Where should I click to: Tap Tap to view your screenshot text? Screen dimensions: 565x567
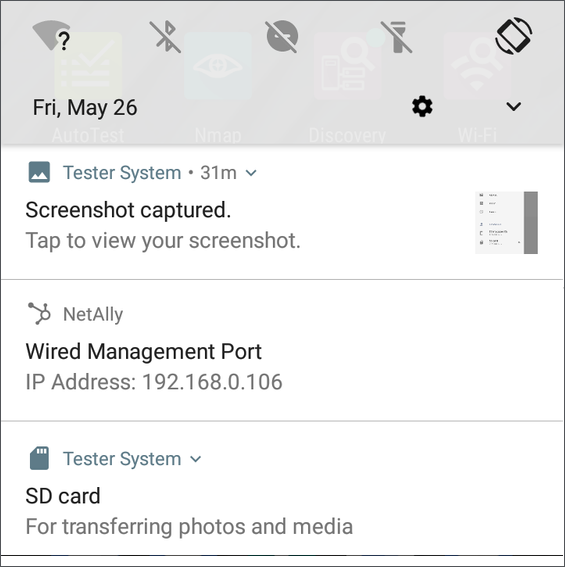click(x=163, y=240)
